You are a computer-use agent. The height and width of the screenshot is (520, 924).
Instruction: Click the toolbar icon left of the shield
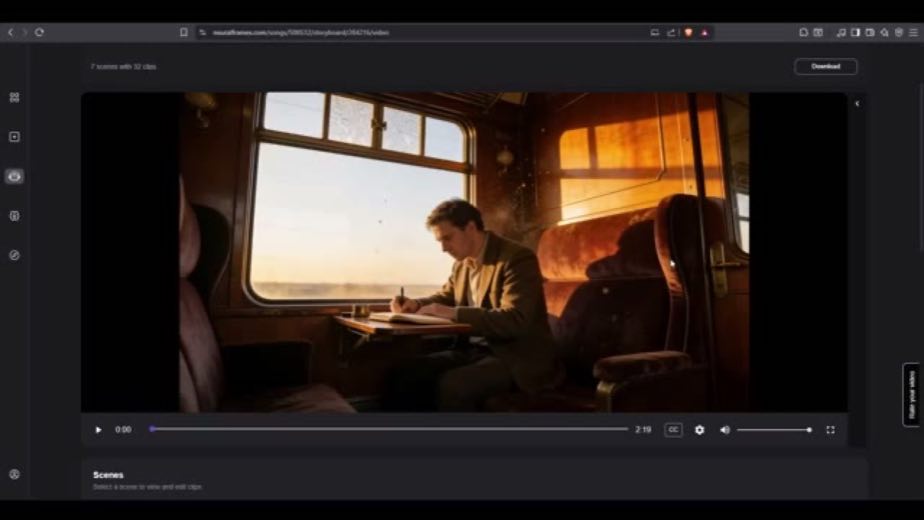point(885,32)
